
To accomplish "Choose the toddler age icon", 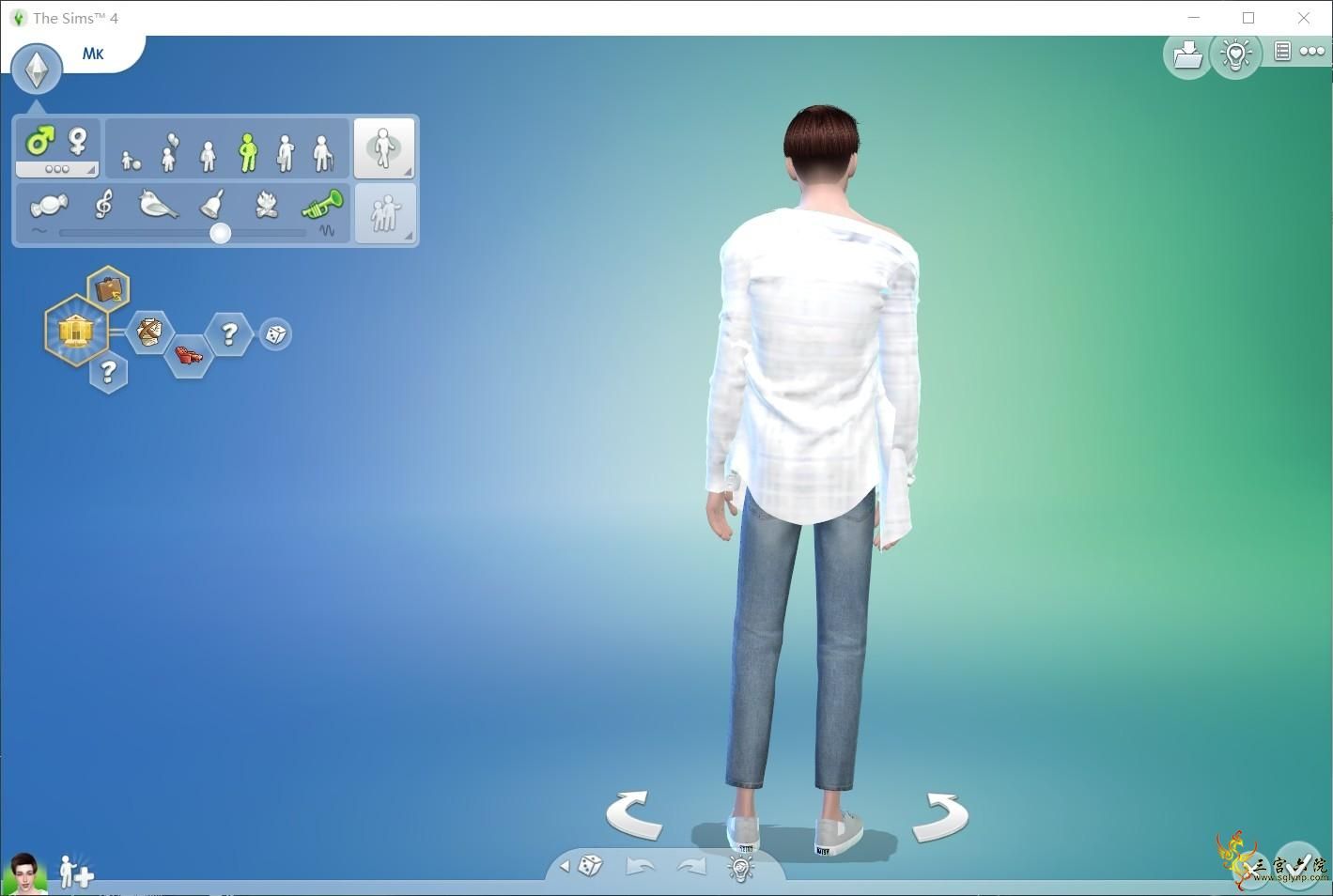I will click(132, 161).
